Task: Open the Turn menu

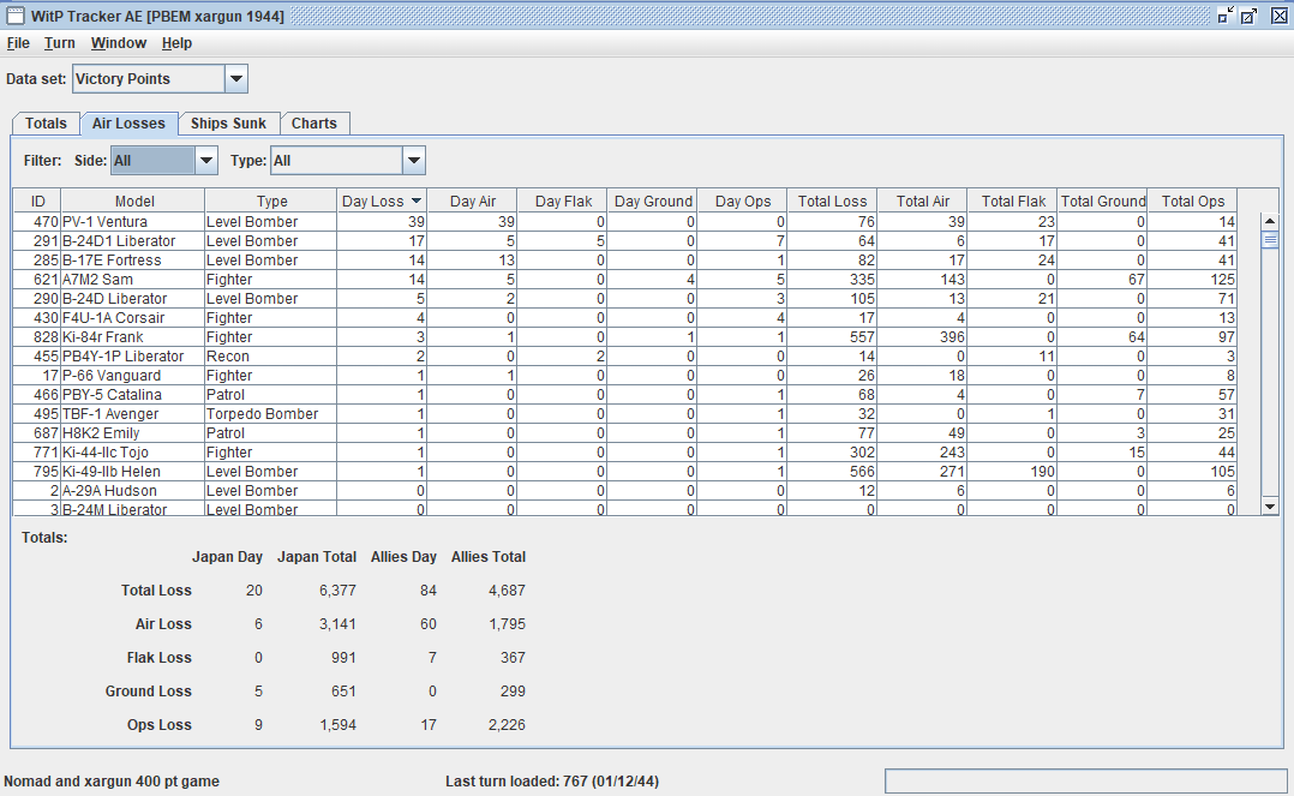Action: point(59,43)
